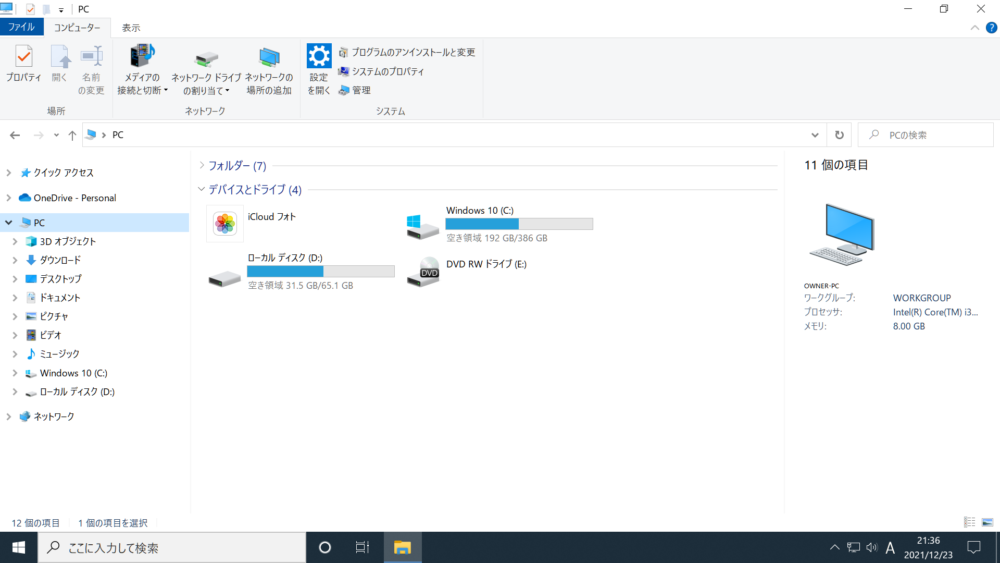This screenshot has width=1000, height=563.
Task: Click the network tray icon
Action: 853,548
